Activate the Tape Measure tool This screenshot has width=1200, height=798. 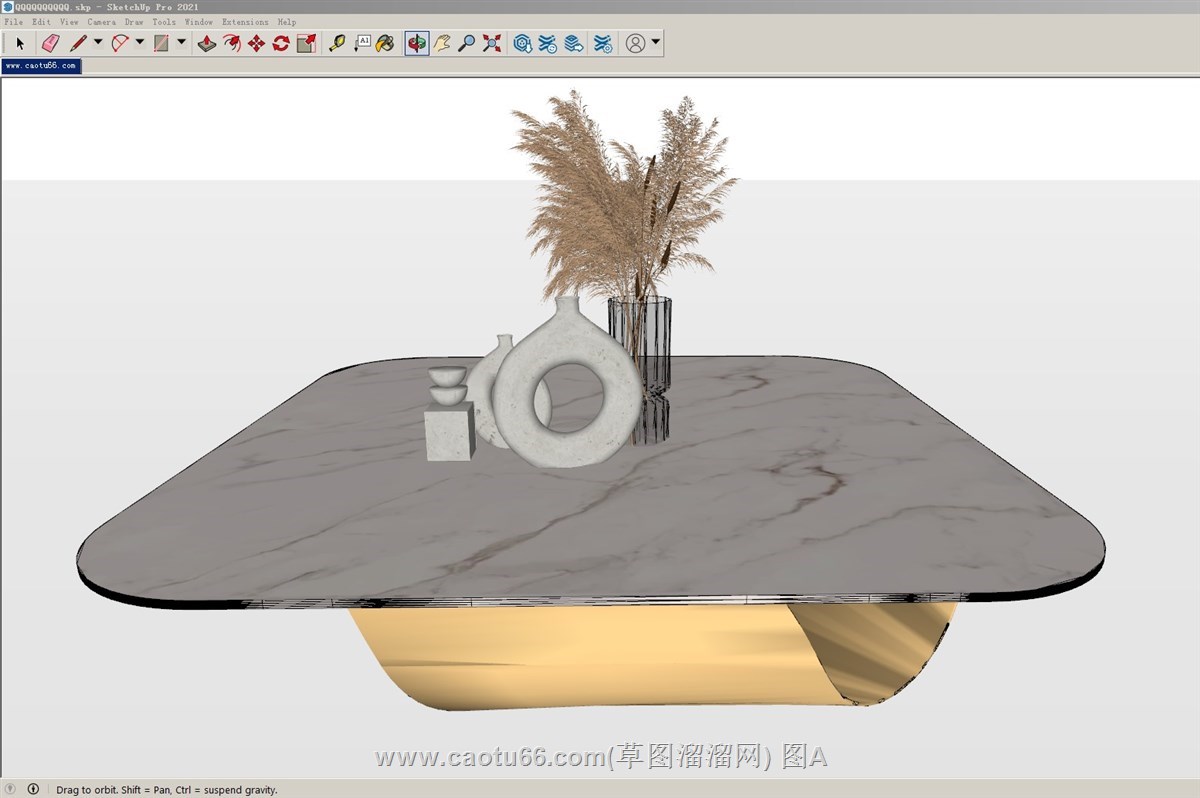pyautogui.click(x=337, y=43)
